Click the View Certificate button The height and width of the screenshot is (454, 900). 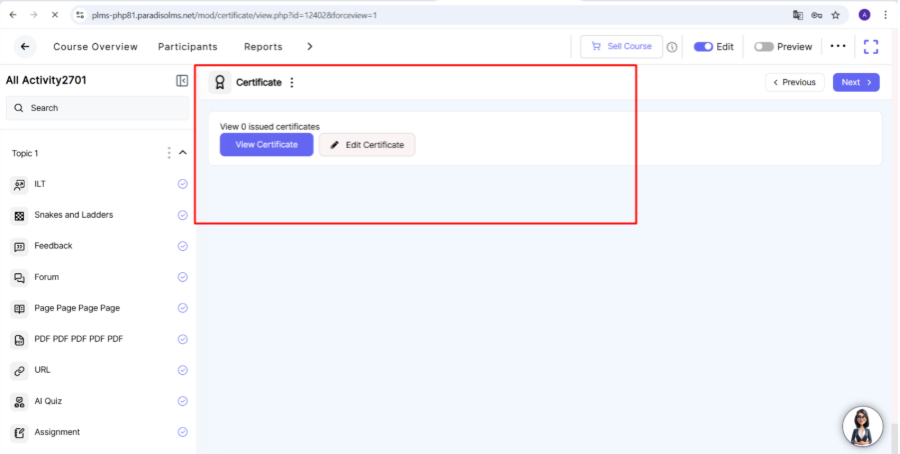(266, 145)
